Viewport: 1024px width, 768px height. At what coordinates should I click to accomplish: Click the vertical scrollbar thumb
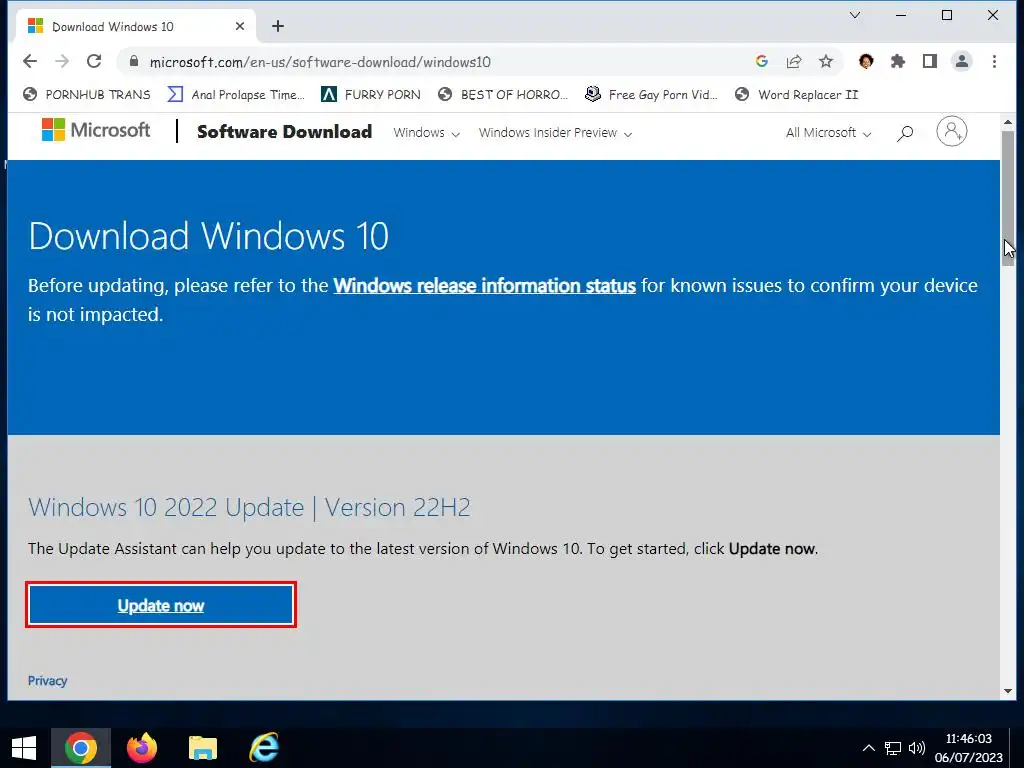coord(1008,198)
